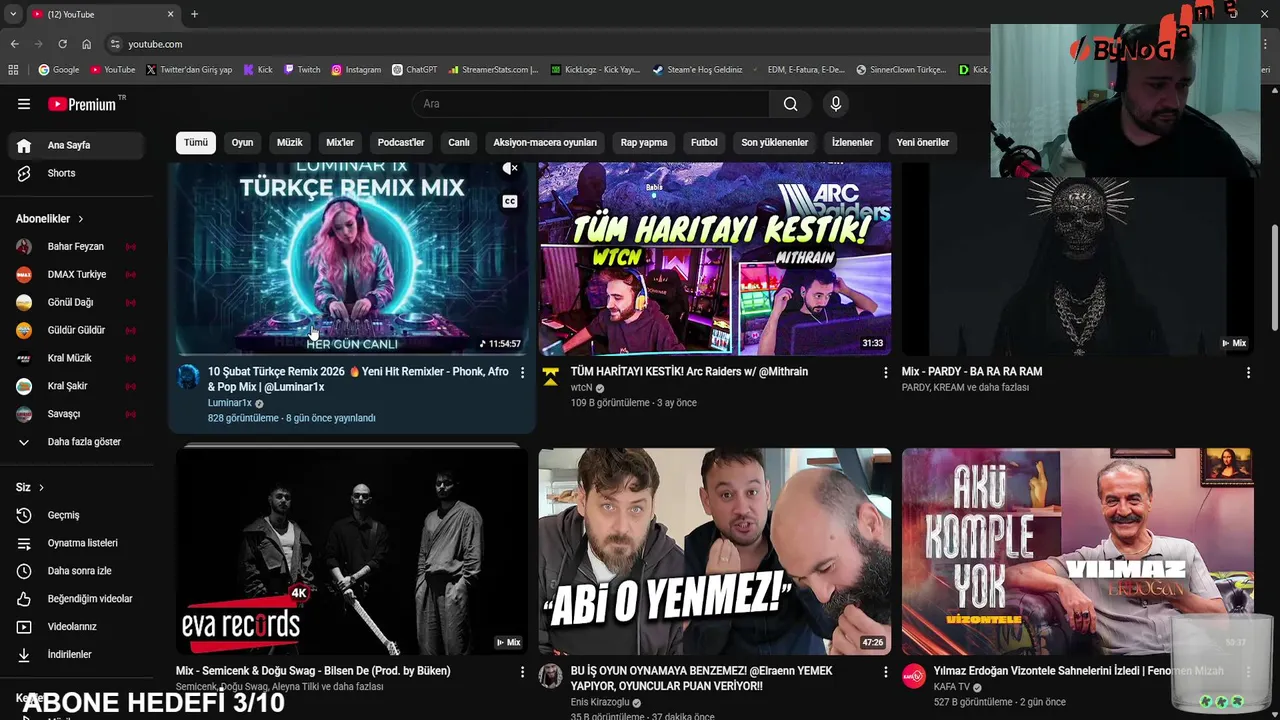Image resolution: width=1280 pixels, height=720 pixels.
Task: Select the Tümü filter chip
Action: pyautogui.click(x=196, y=142)
